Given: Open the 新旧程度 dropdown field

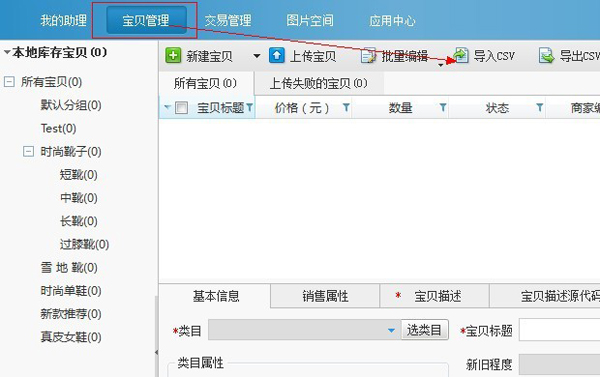Looking at the screenshot, I should click(559, 364).
